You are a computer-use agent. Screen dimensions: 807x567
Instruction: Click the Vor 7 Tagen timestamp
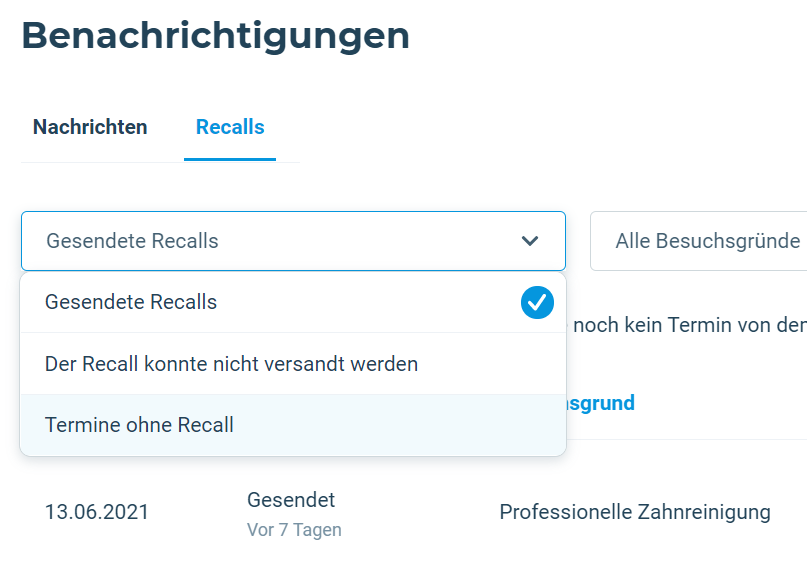pos(294,530)
